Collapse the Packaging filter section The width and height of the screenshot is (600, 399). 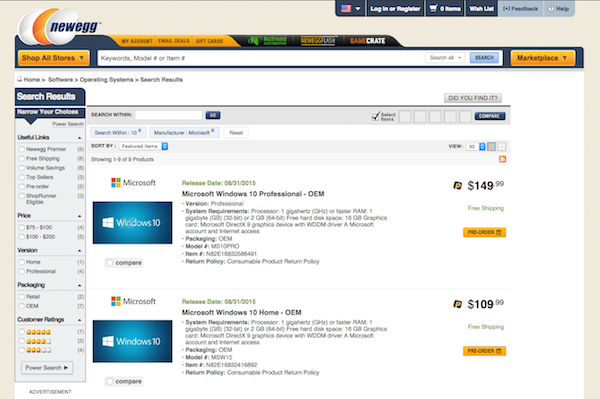[80, 285]
